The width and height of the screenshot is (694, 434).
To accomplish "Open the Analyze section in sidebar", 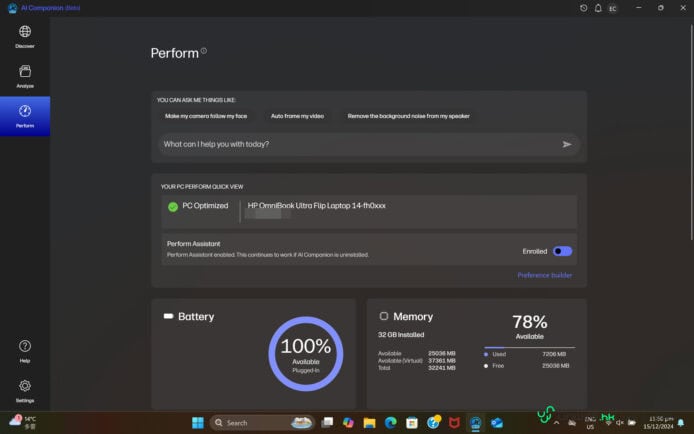I will [25, 77].
